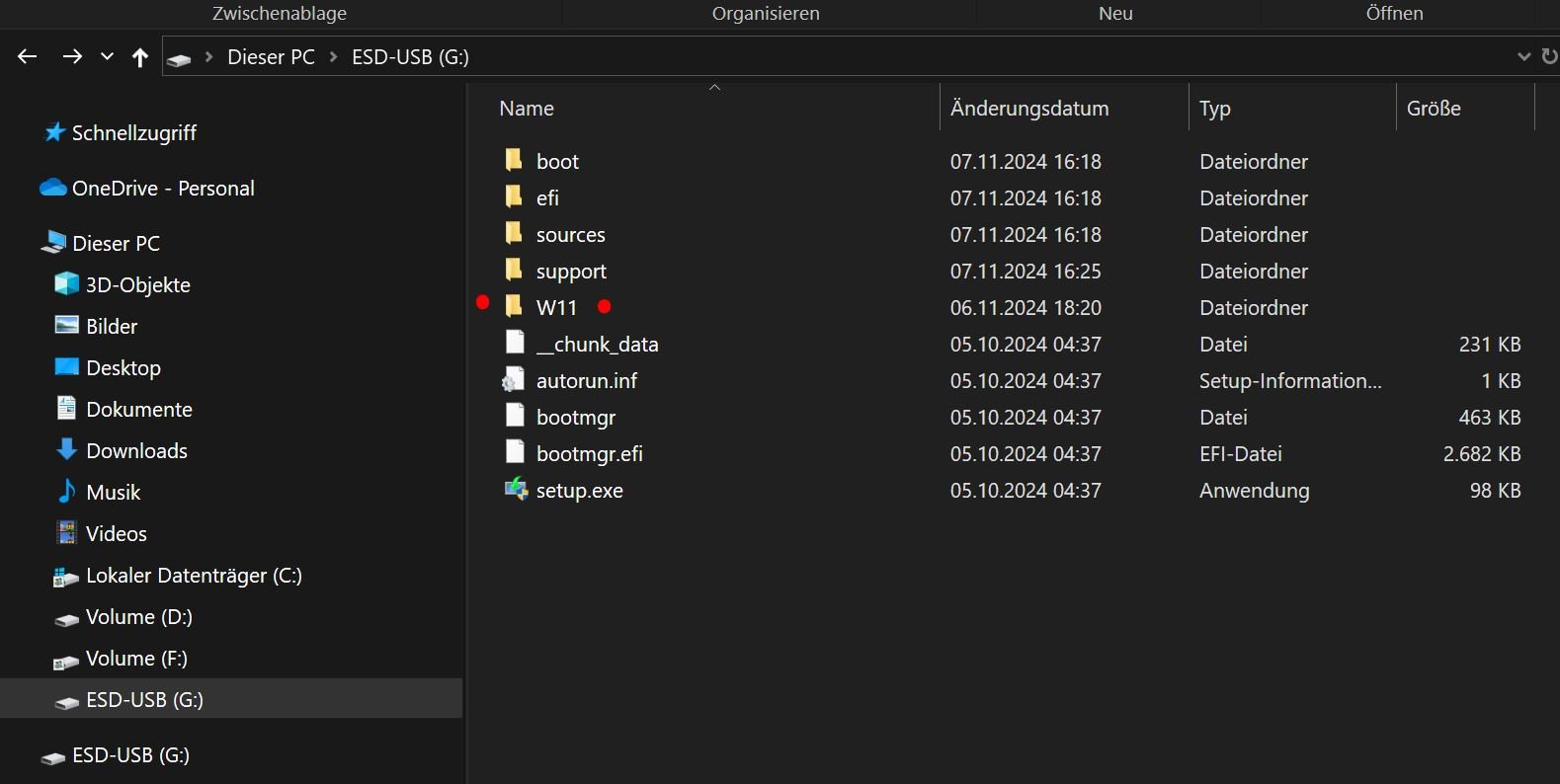1560x784 pixels.
Task: Select the sources folder icon
Action: [514, 233]
